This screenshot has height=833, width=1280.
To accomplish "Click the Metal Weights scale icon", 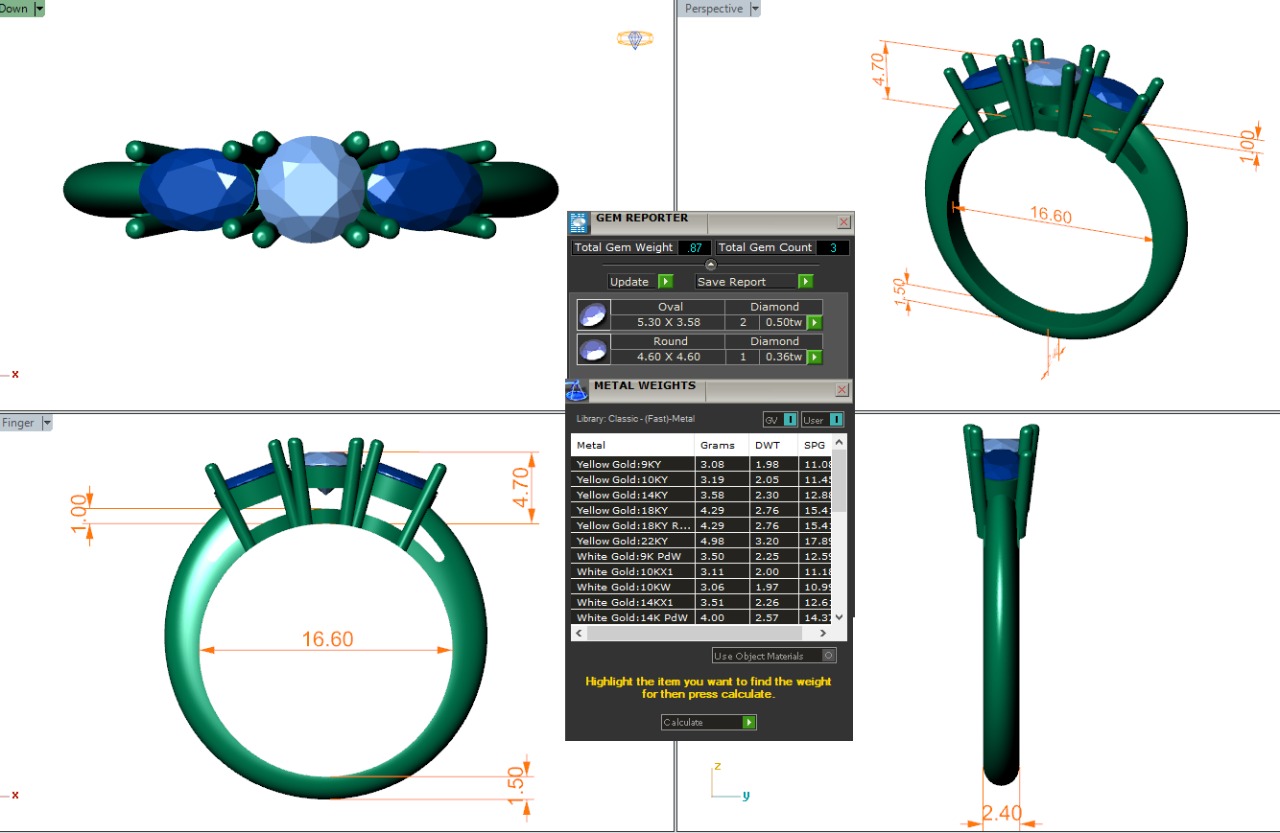I will point(577,390).
